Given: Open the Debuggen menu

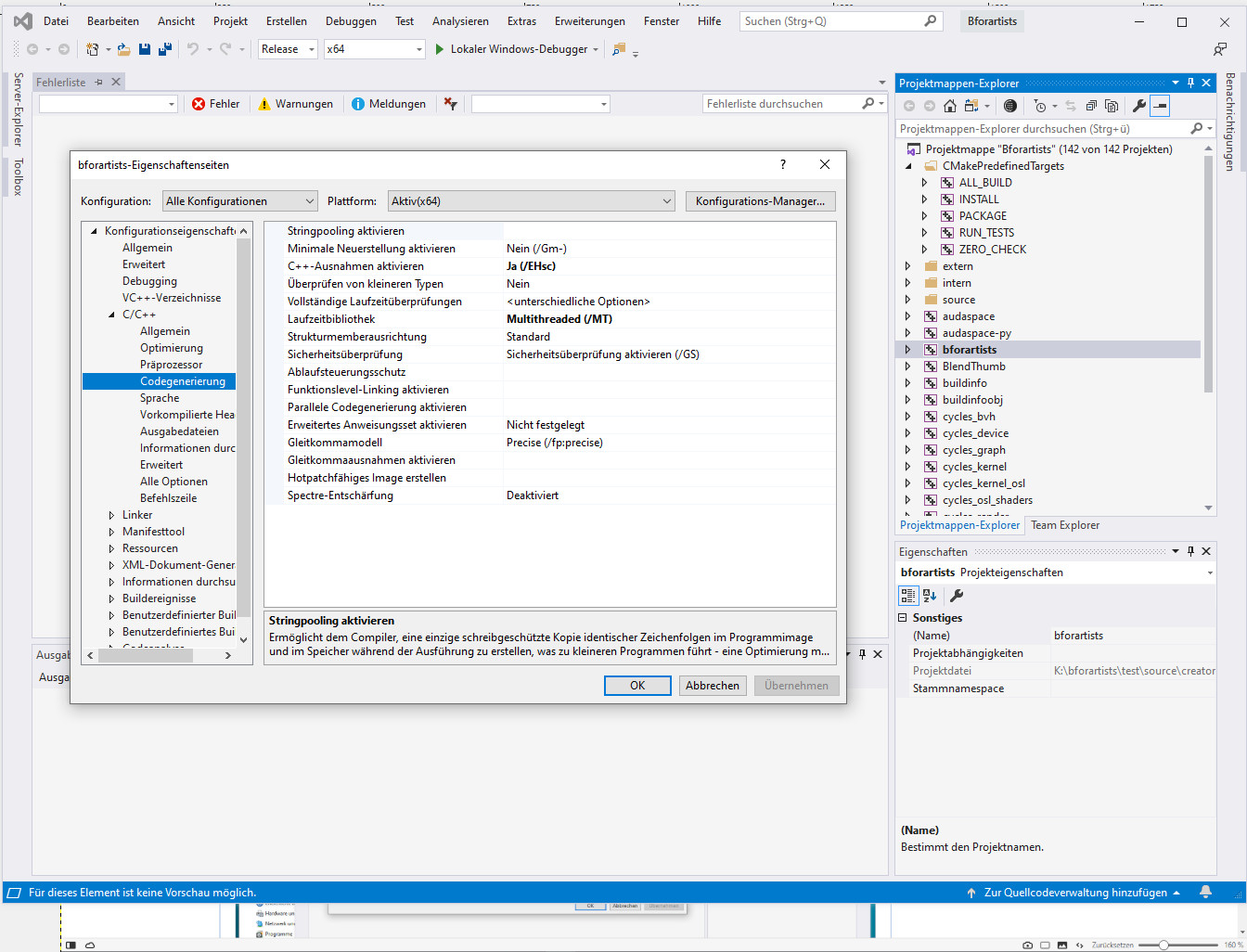Looking at the screenshot, I should coord(351,21).
